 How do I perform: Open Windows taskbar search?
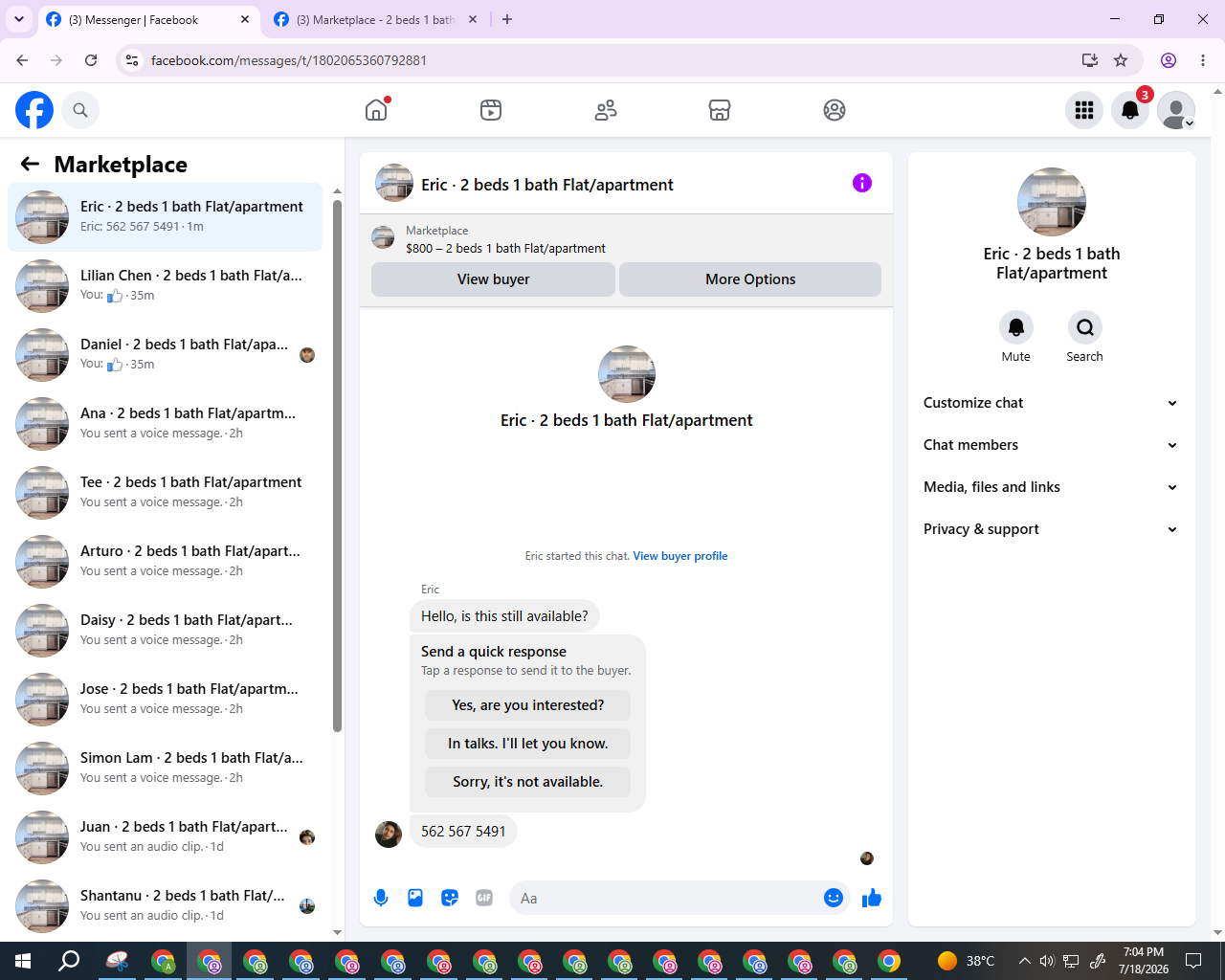coord(69,961)
